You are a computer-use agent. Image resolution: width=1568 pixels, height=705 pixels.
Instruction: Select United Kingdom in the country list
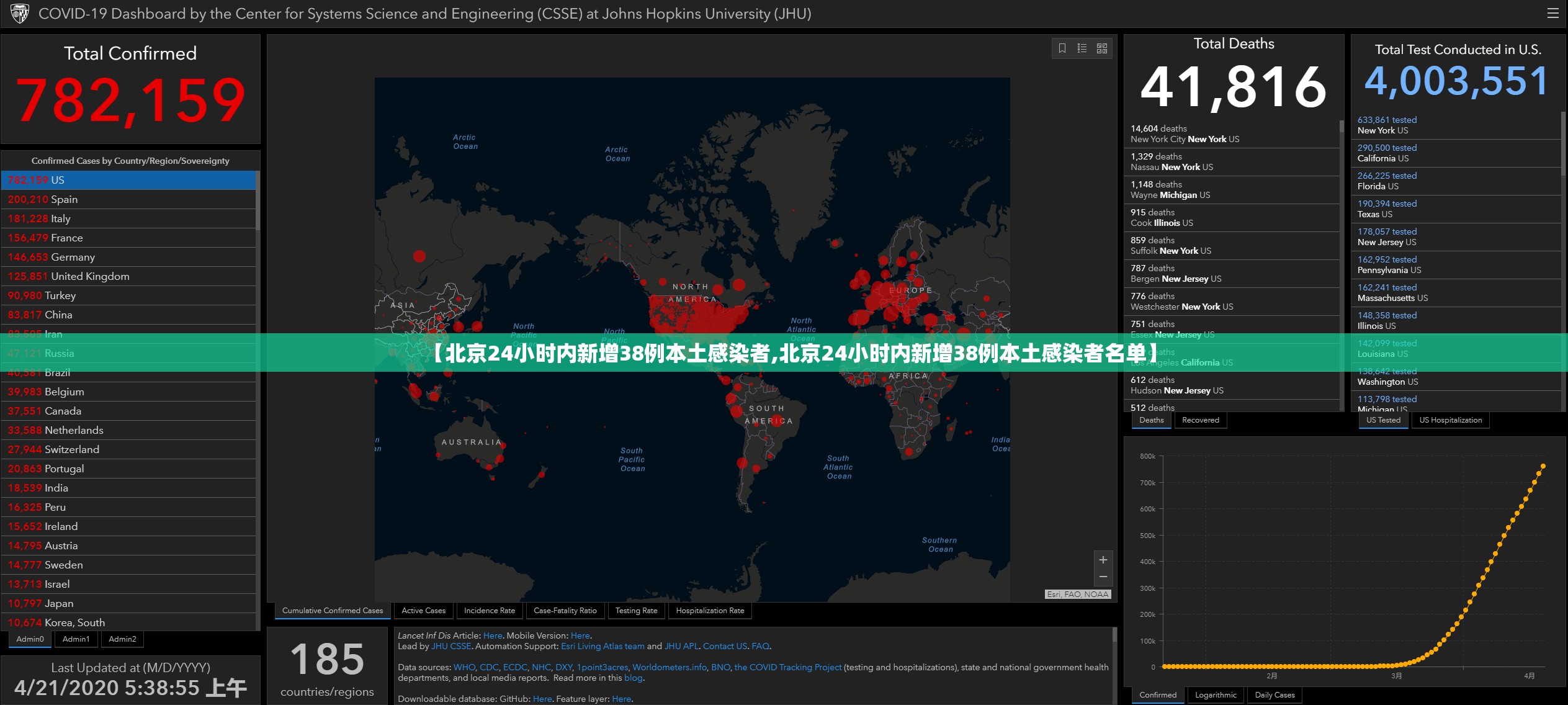pyautogui.click(x=128, y=276)
